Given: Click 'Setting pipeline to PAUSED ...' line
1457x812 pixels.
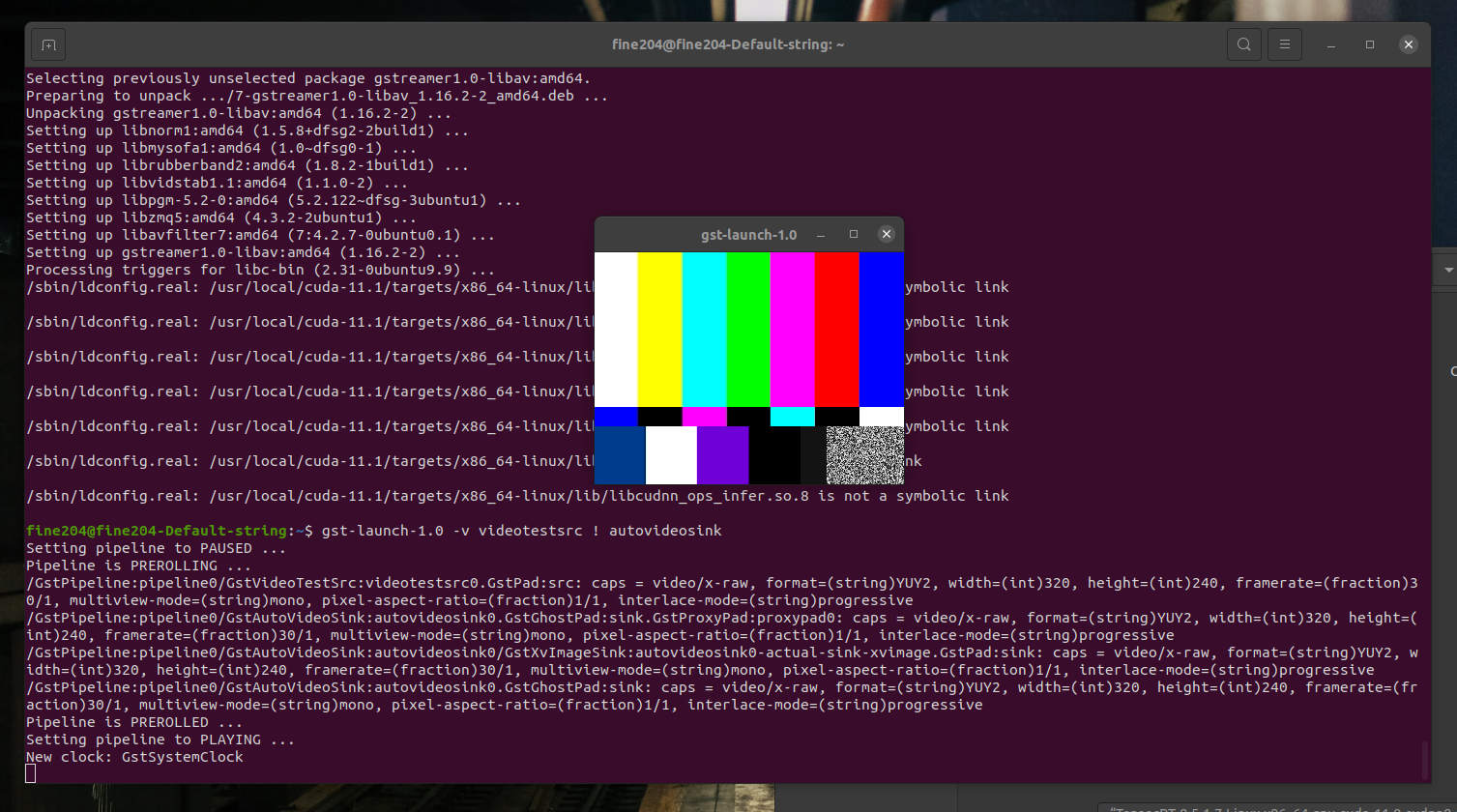Looking at the screenshot, I should coord(157,548).
